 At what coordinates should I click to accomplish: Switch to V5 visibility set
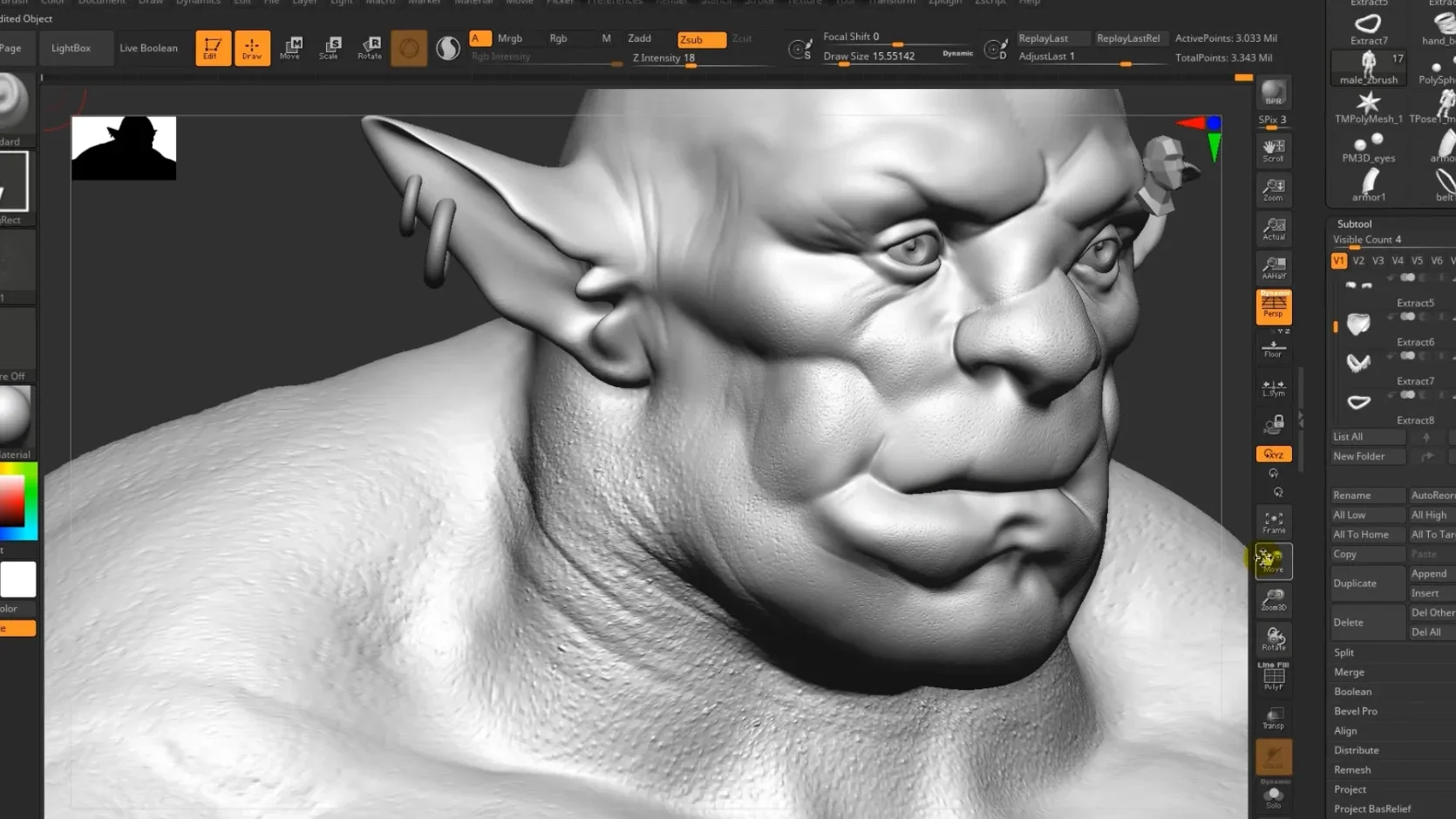tap(1417, 261)
